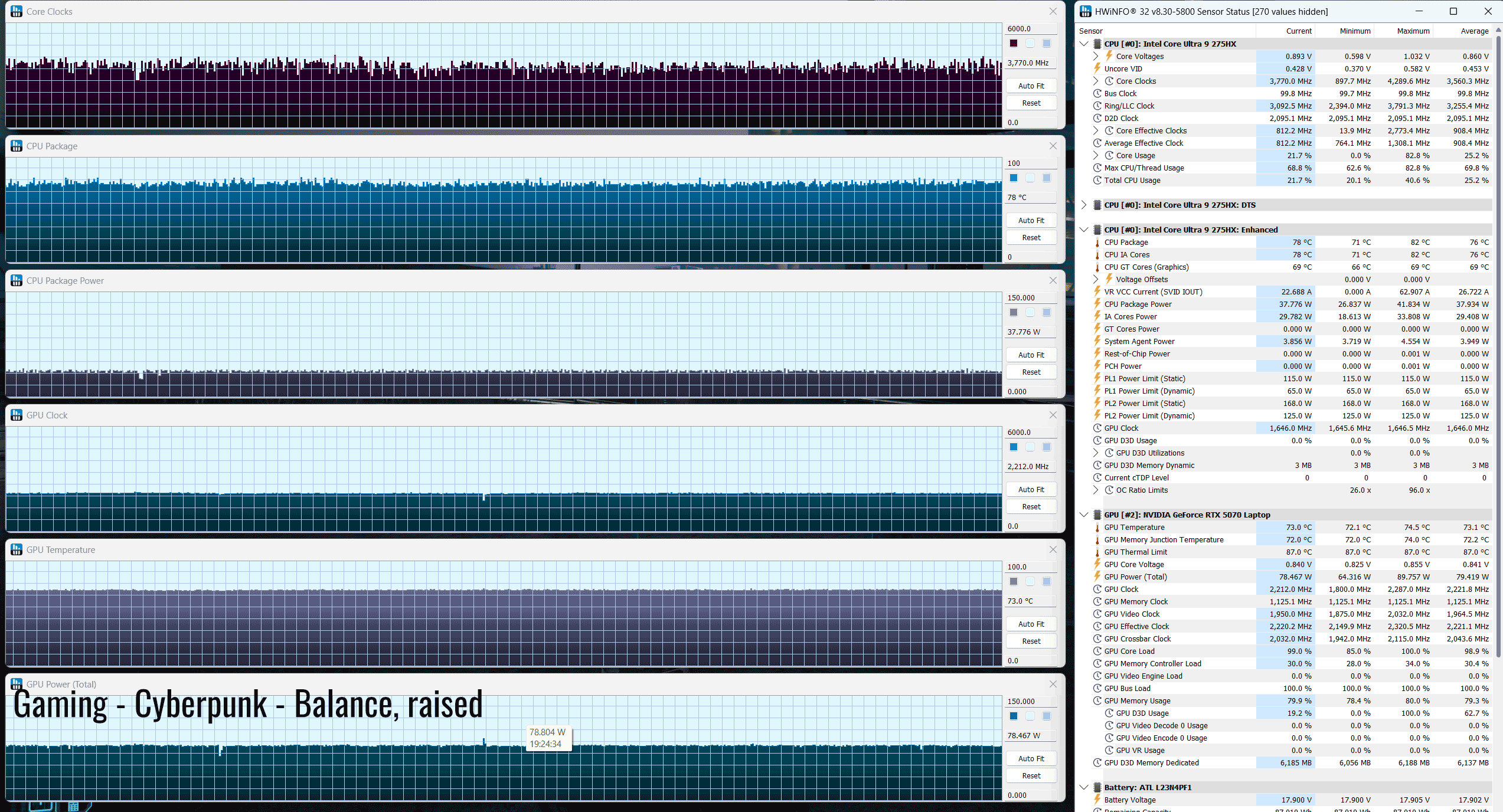Click the GPU Power (Total) graph window icon
This screenshot has width=1503, height=812.
point(17,684)
